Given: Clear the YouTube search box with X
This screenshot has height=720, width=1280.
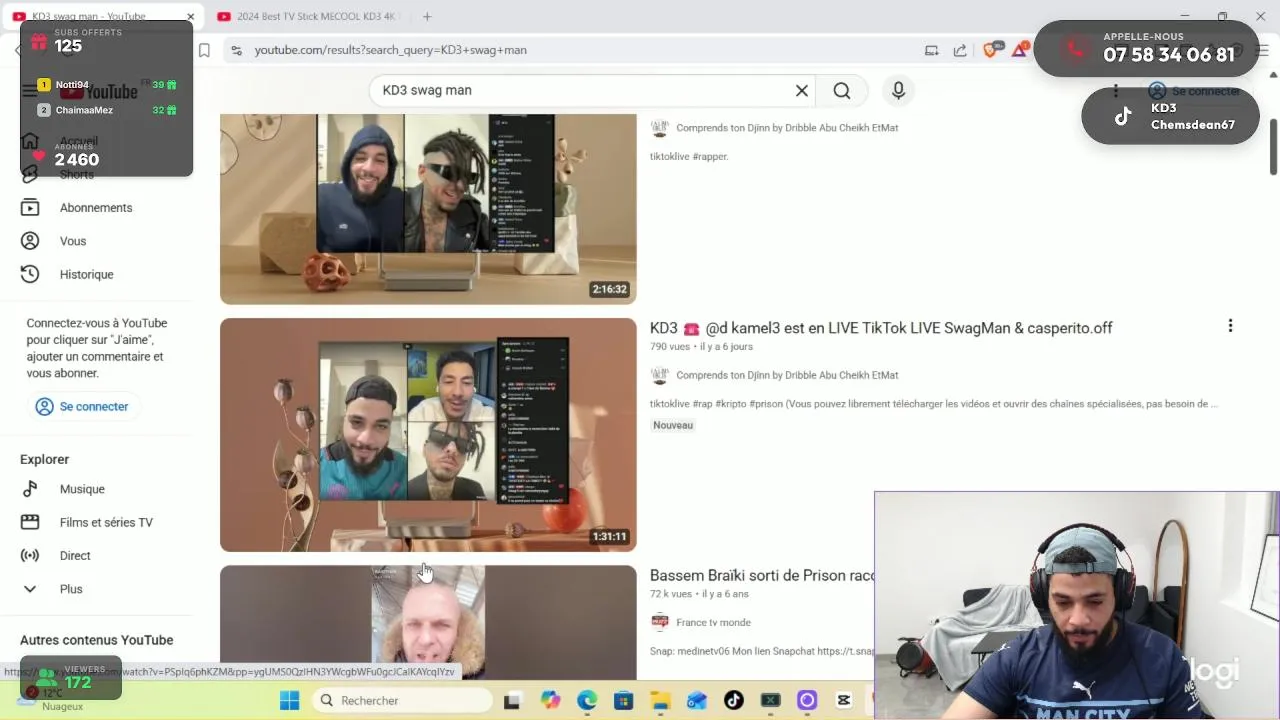Looking at the screenshot, I should tap(802, 90).
